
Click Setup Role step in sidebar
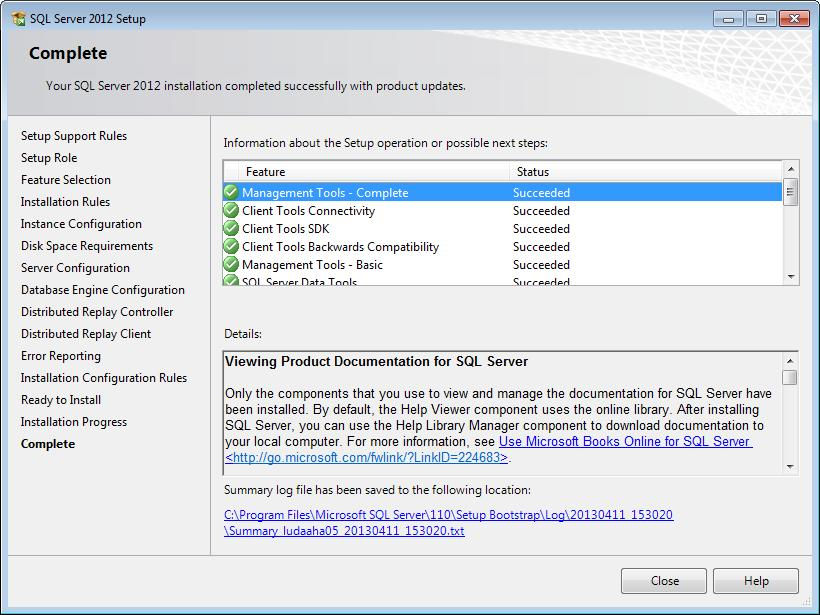(x=49, y=158)
